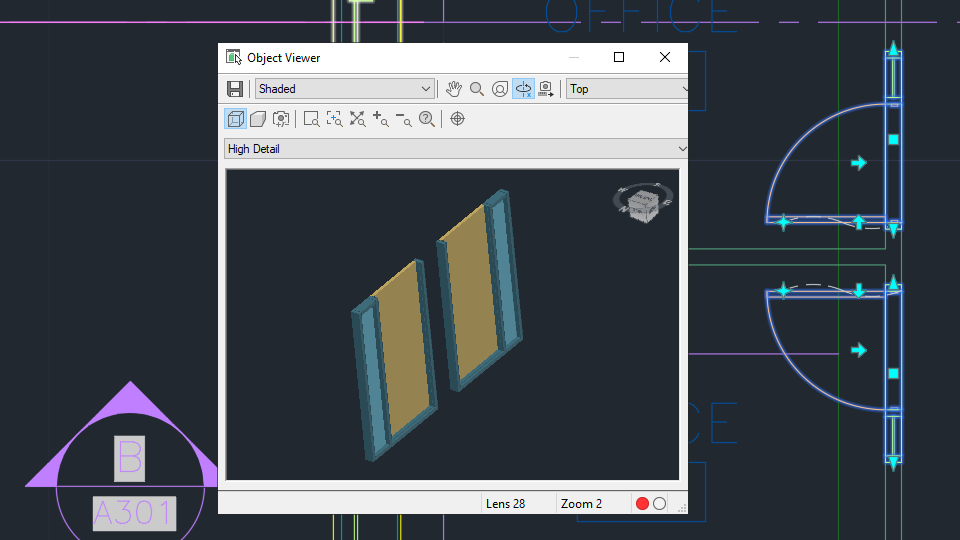Click the Zoom Out minus magnifier
The image size is (960, 540).
[403, 119]
